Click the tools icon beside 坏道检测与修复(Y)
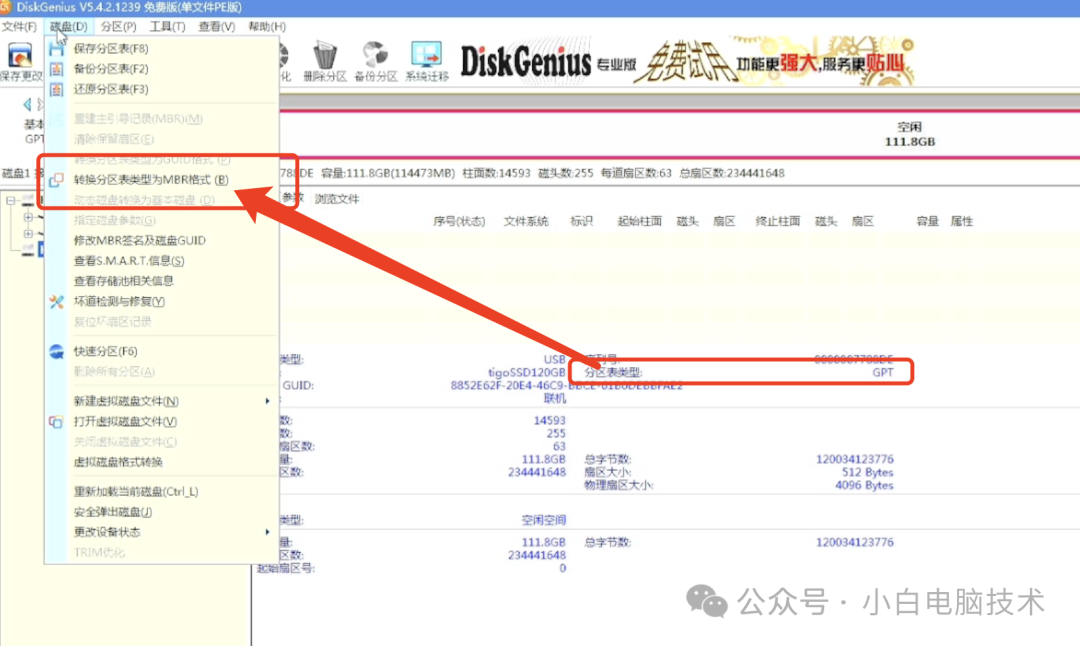1080x646 pixels. tap(56, 302)
